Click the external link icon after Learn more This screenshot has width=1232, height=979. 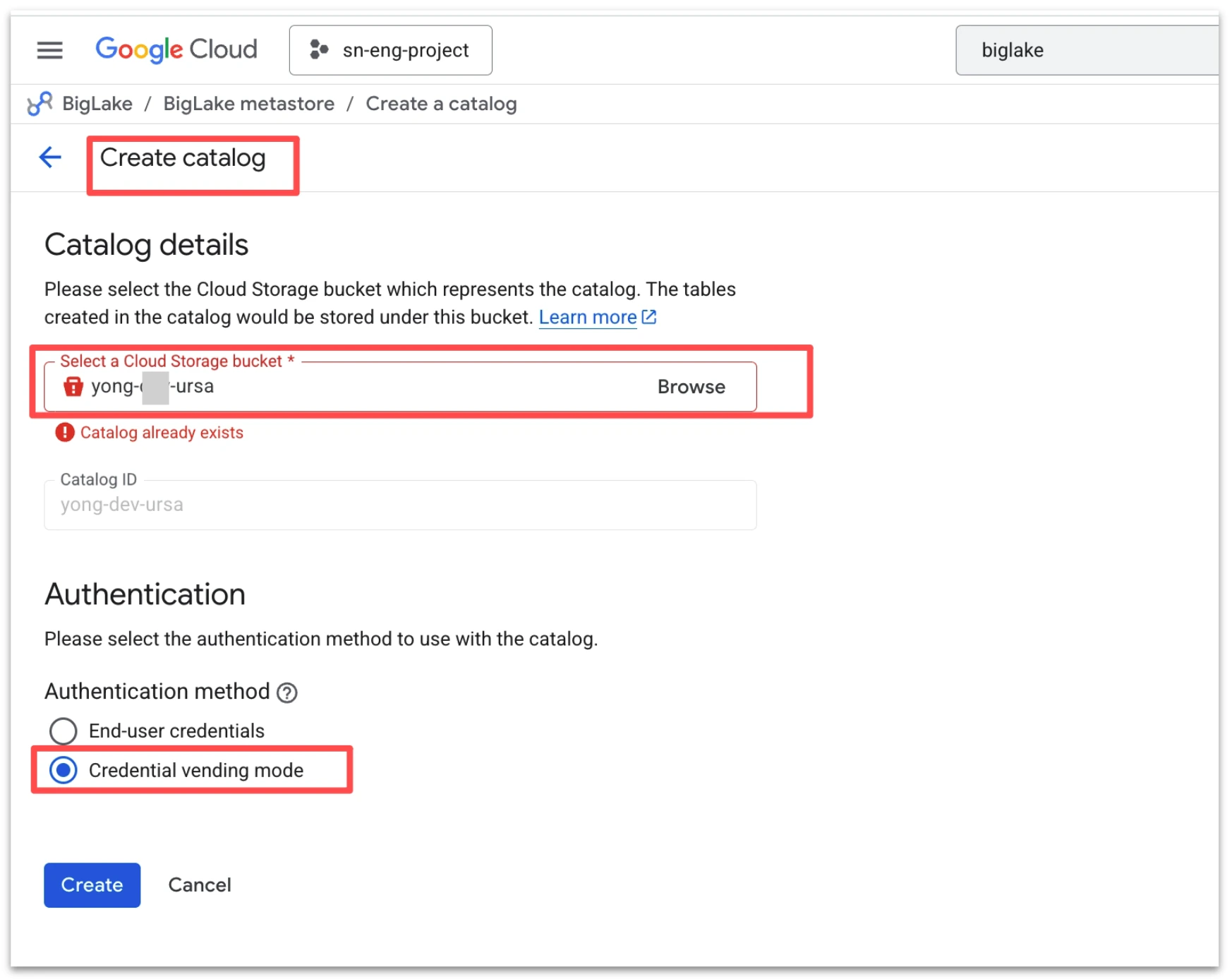coord(649,317)
